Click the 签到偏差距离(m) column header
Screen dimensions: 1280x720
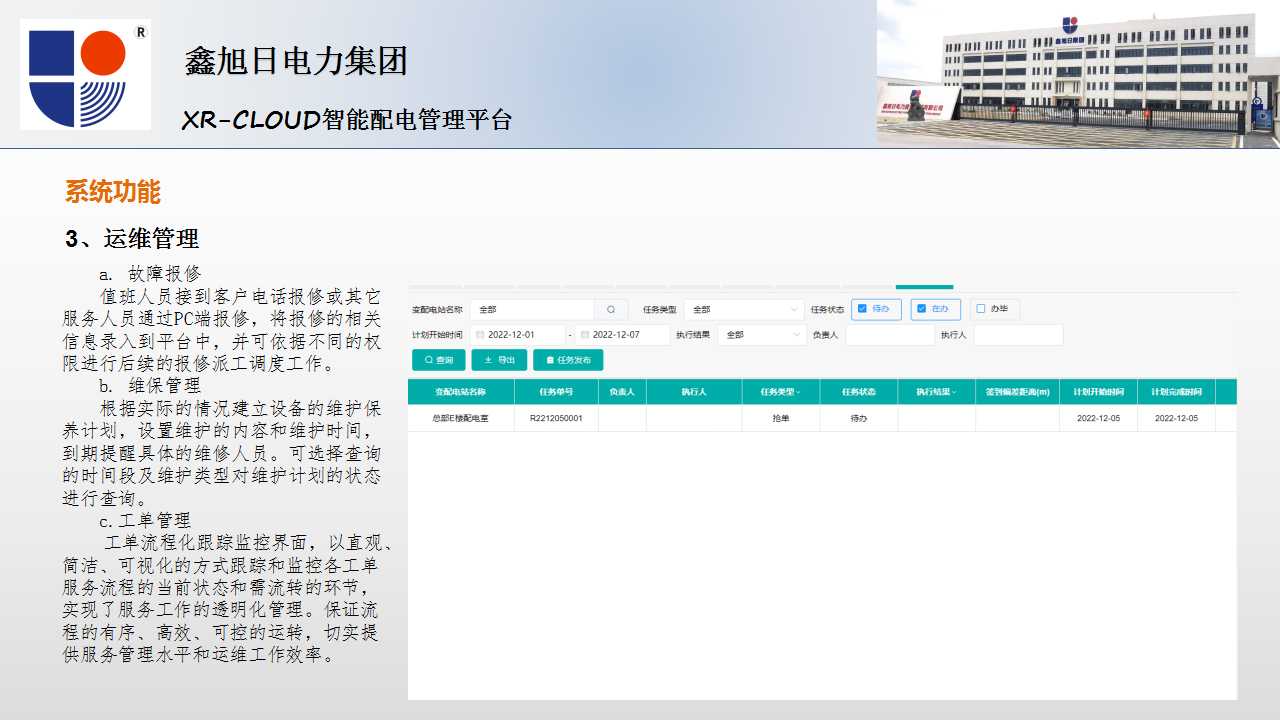1017,392
